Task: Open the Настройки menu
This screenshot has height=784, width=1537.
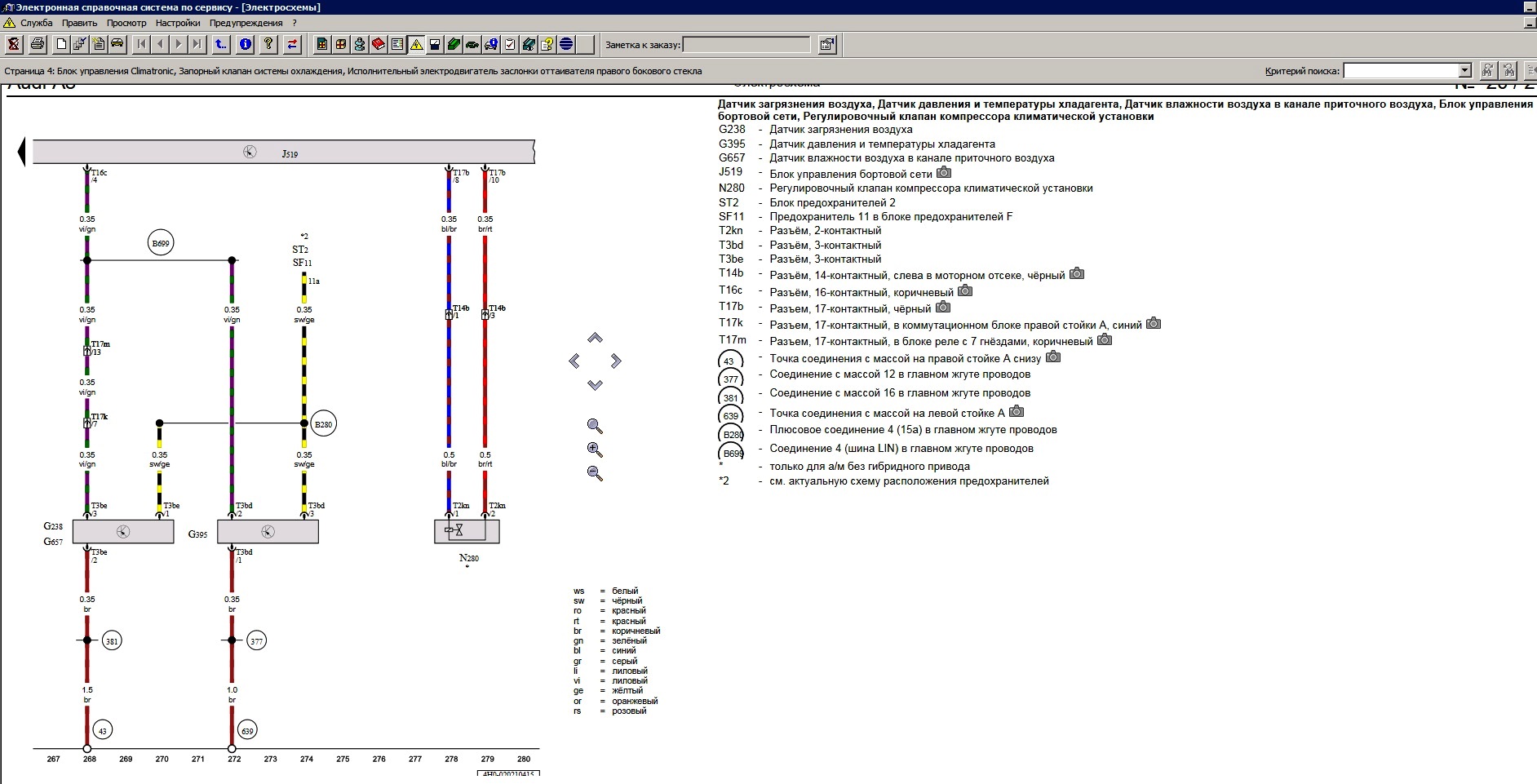Action: coord(178,23)
